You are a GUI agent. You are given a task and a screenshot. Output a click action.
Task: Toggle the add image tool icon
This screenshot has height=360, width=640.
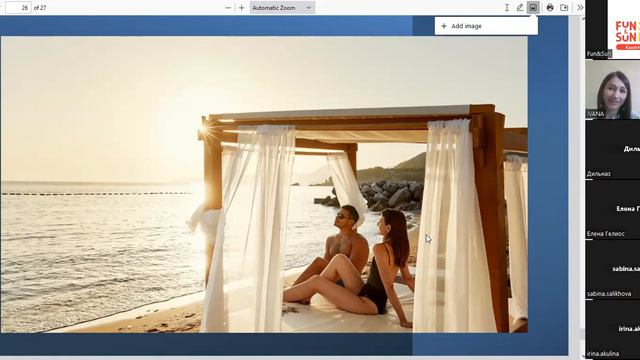533,8
